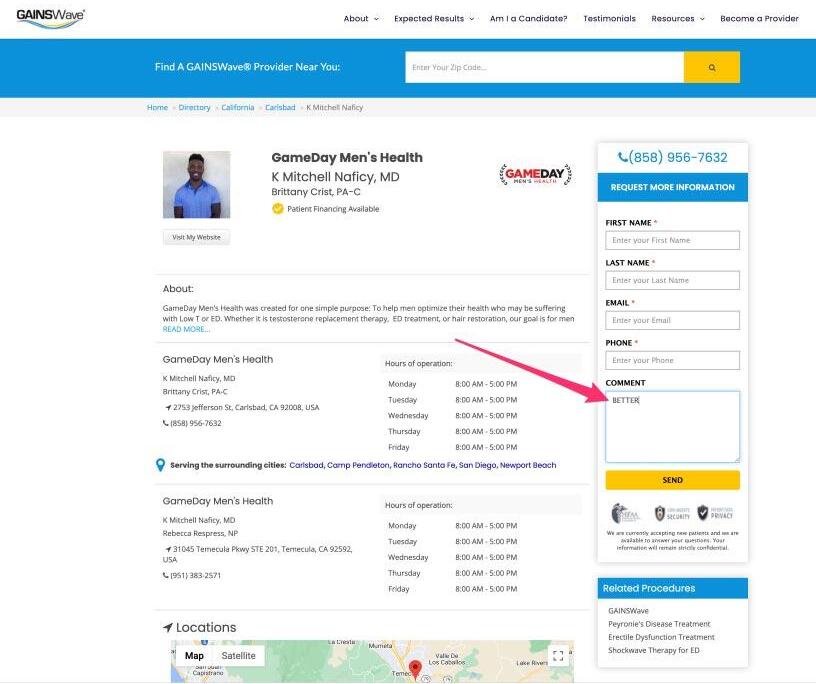
Task: Go to Directory breadcrumb
Action: point(194,107)
